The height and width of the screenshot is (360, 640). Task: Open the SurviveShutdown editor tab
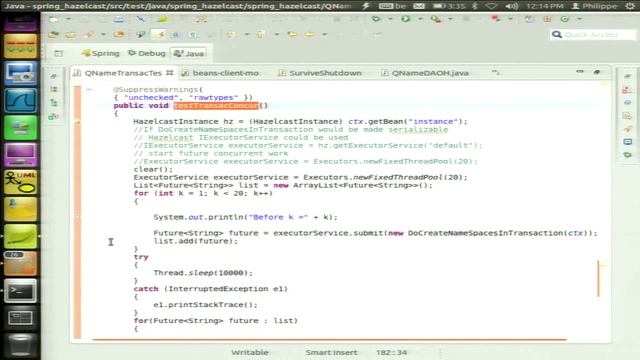[320, 73]
